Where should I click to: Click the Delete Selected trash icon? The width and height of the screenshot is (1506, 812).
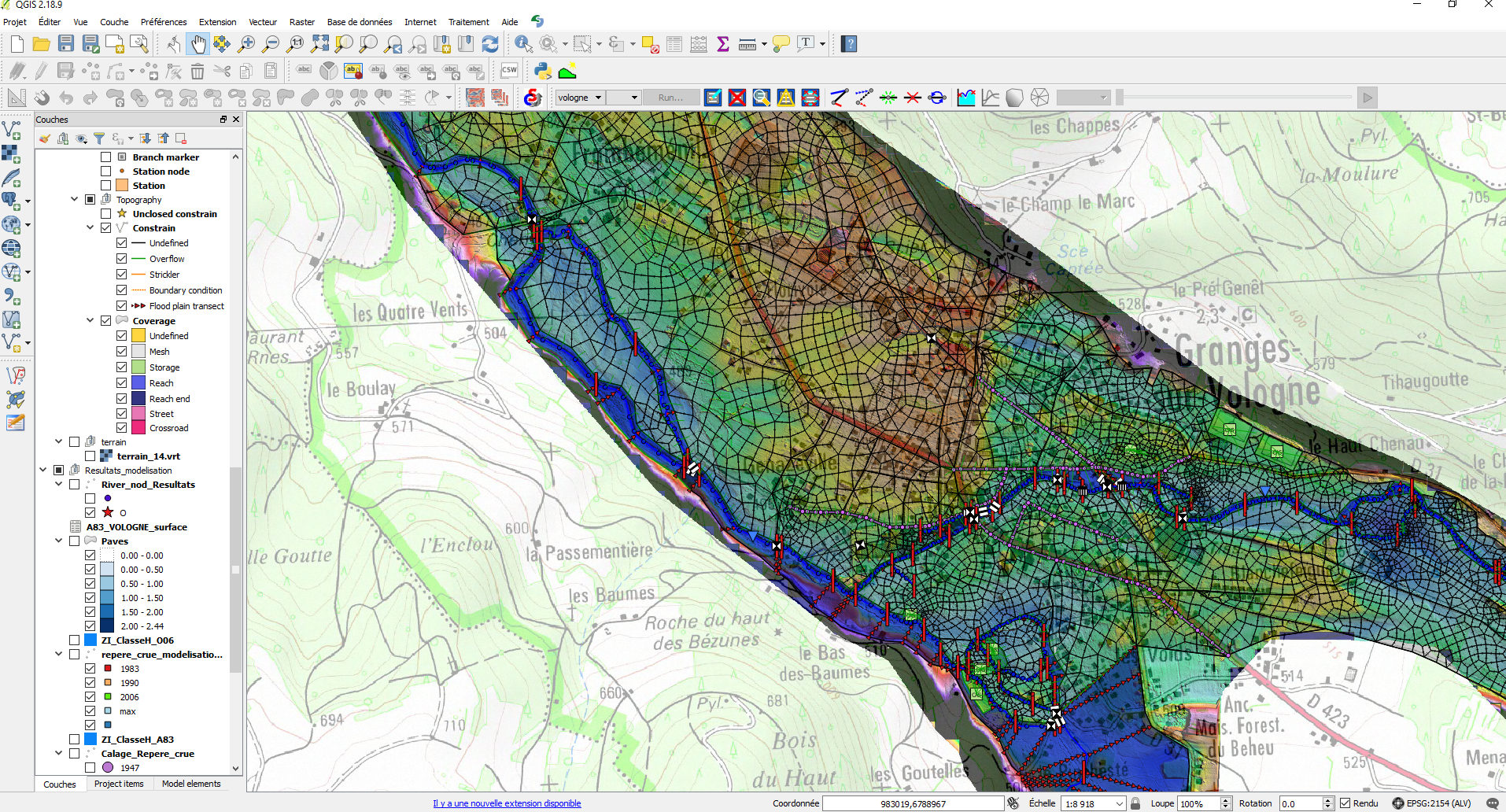(197, 72)
